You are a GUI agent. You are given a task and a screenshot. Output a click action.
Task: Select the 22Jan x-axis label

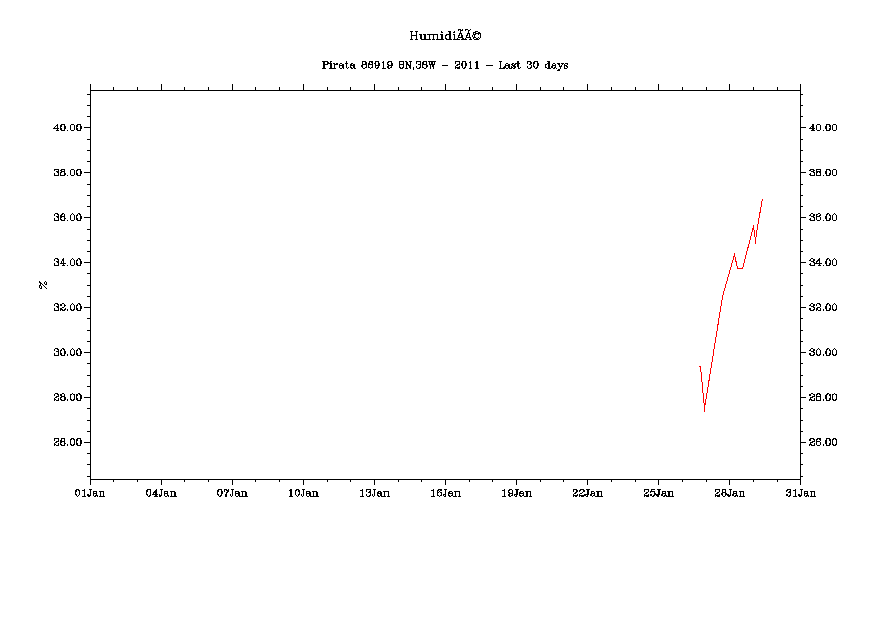click(587, 493)
